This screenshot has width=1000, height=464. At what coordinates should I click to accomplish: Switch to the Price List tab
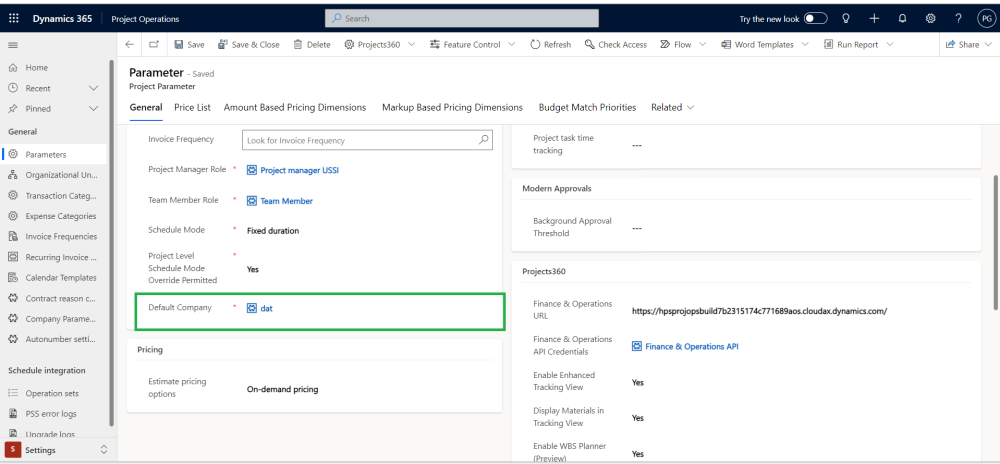click(x=192, y=107)
